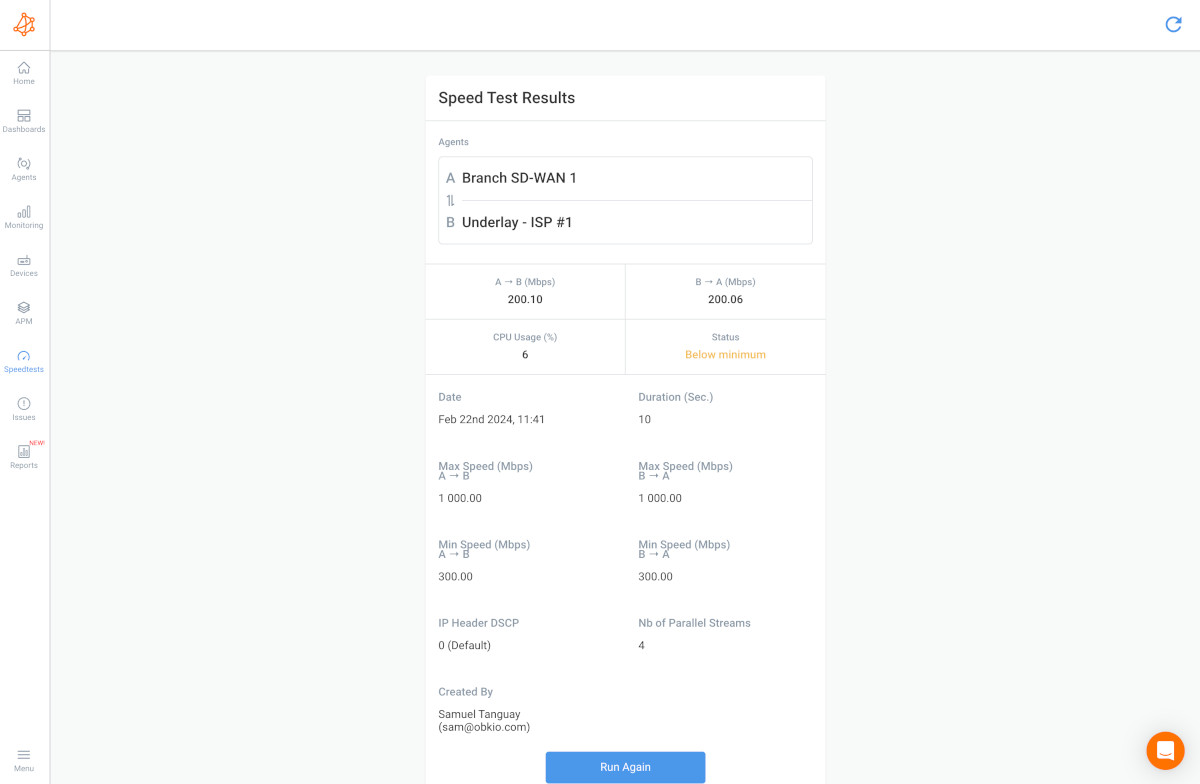
Task: Open the Agents section
Action: pyautogui.click(x=23, y=168)
